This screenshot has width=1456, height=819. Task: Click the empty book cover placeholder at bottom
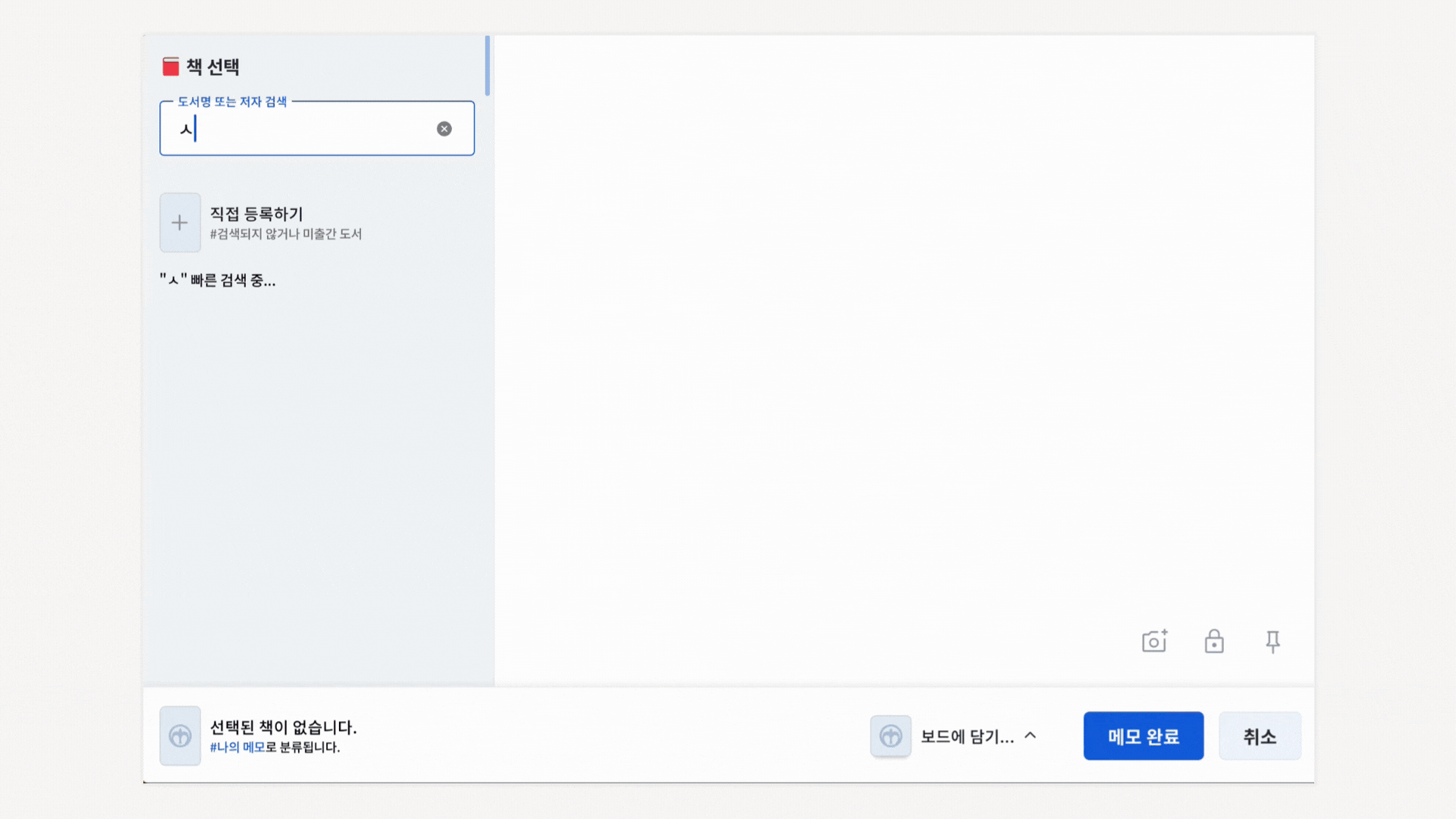(x=180, y=736)
